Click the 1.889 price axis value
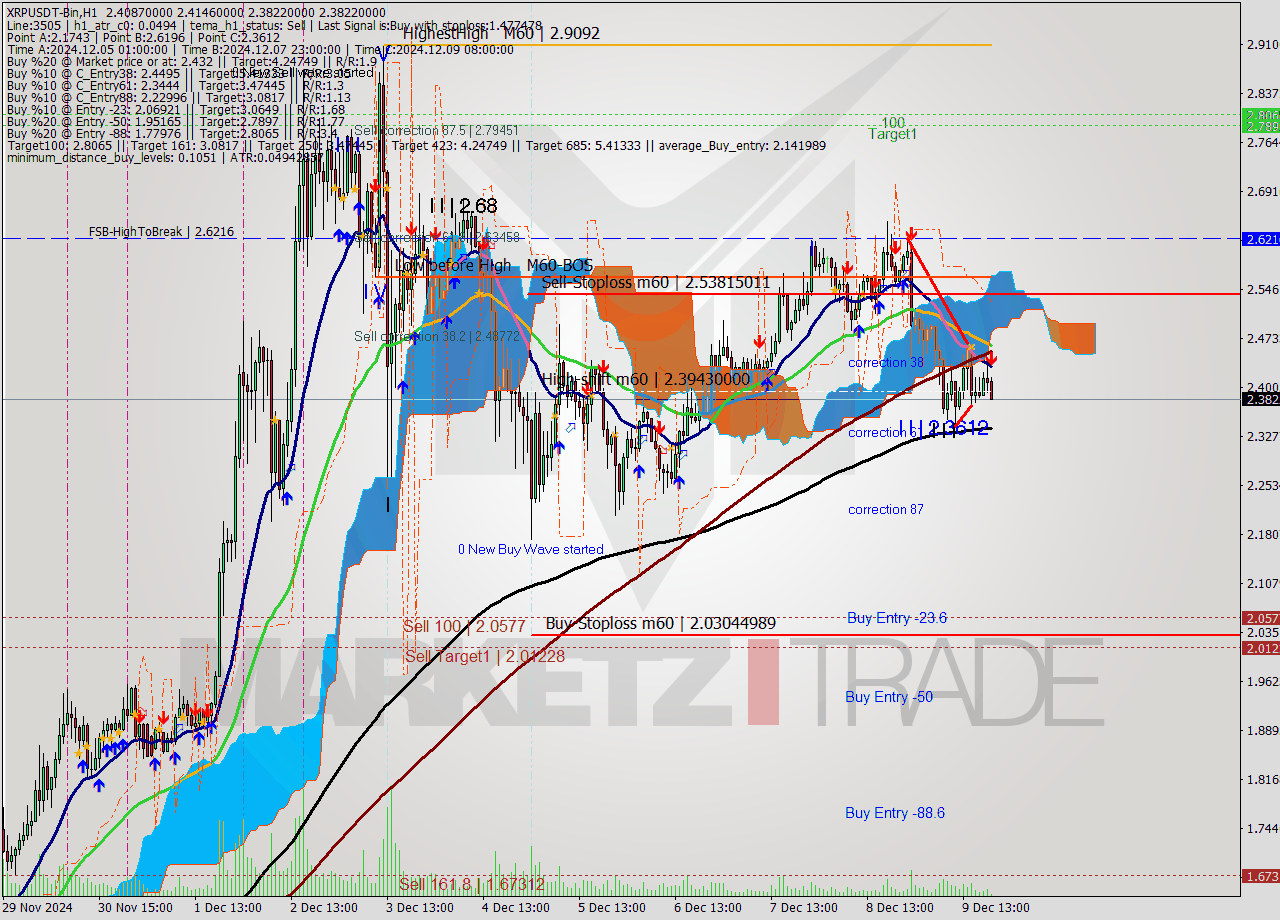 pos(1262,730)
